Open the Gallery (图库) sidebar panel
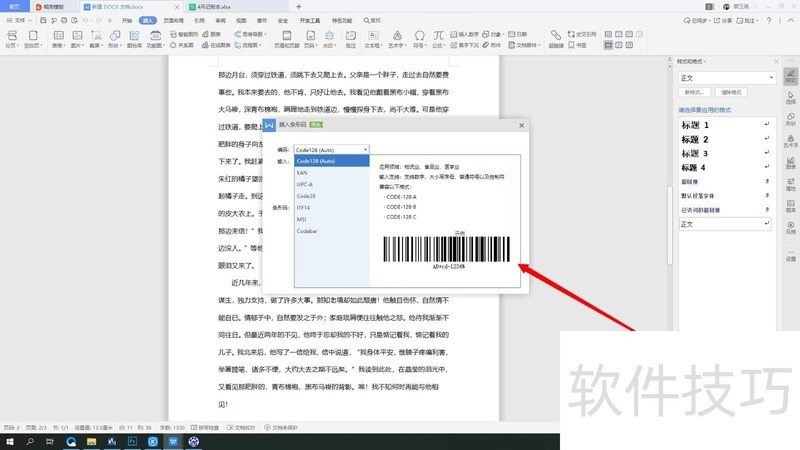This screenshot has height=450, width=800. coord(791,206)
